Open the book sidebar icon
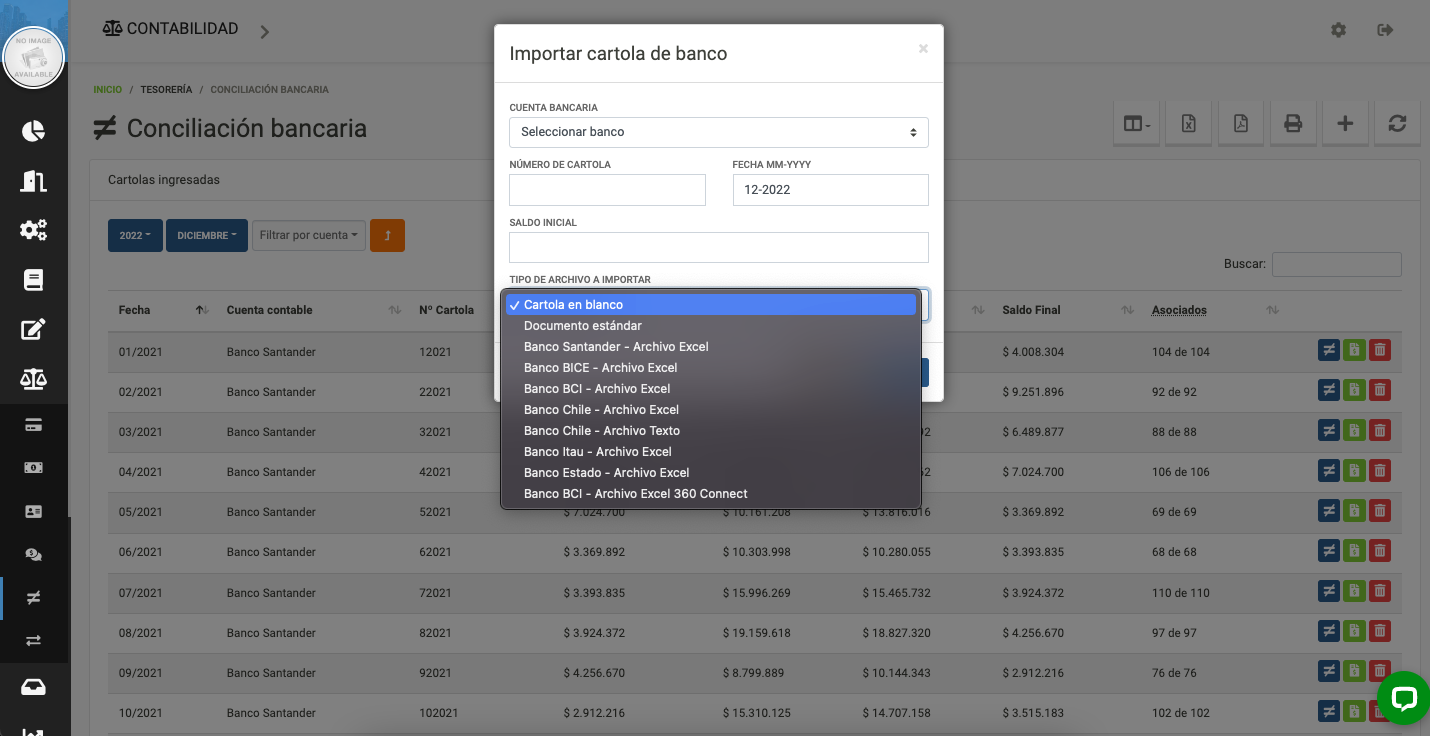Screen dimensions: 1430x736 [34, 280]
